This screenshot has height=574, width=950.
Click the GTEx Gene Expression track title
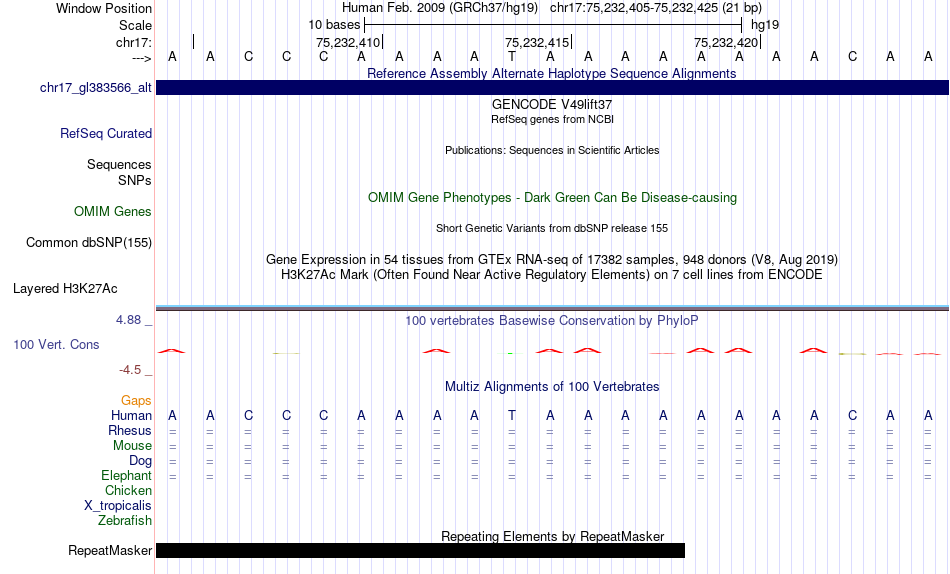pos(552,259)
